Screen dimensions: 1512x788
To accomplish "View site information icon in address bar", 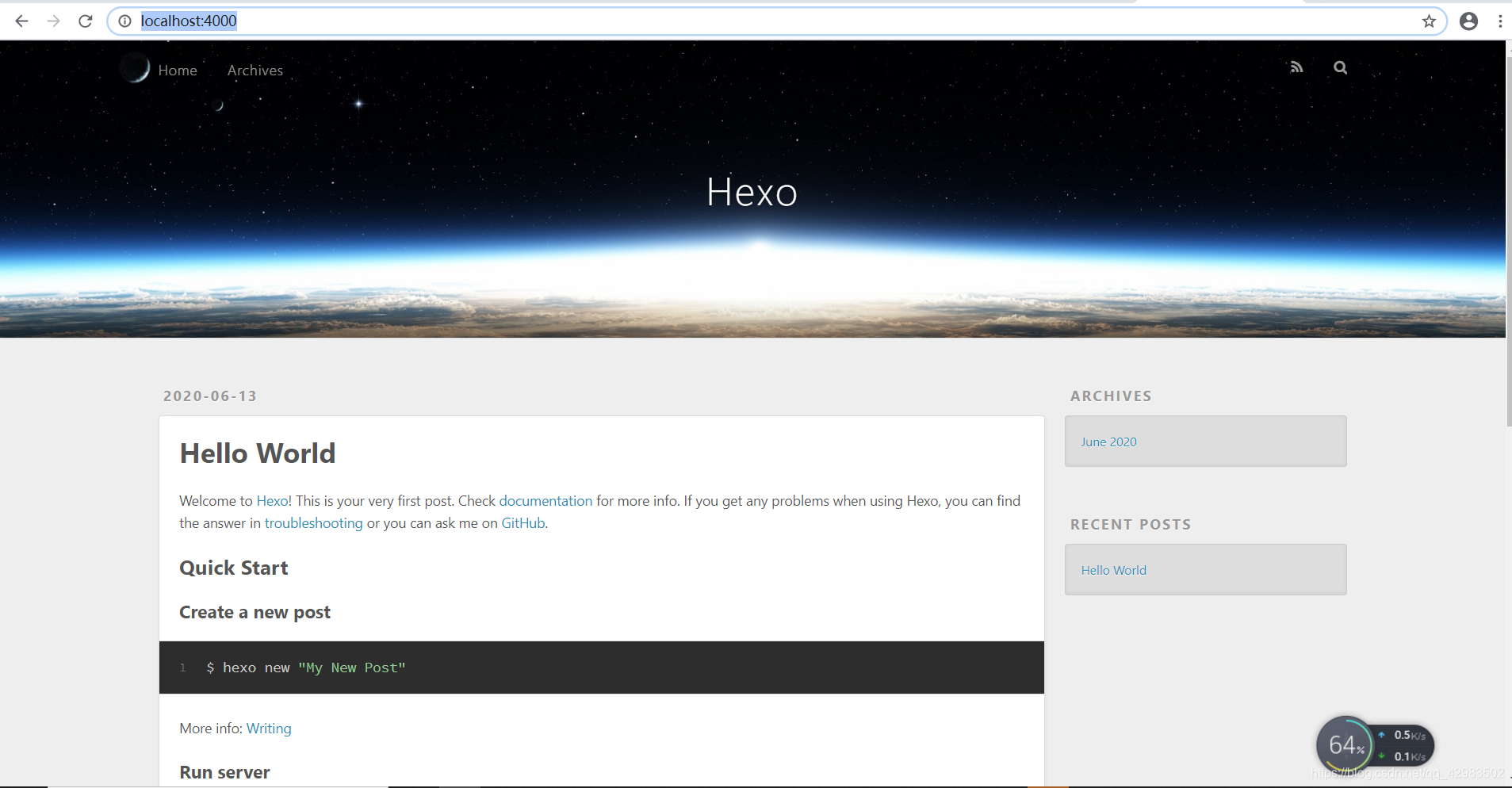I will [x=124, y=21].
